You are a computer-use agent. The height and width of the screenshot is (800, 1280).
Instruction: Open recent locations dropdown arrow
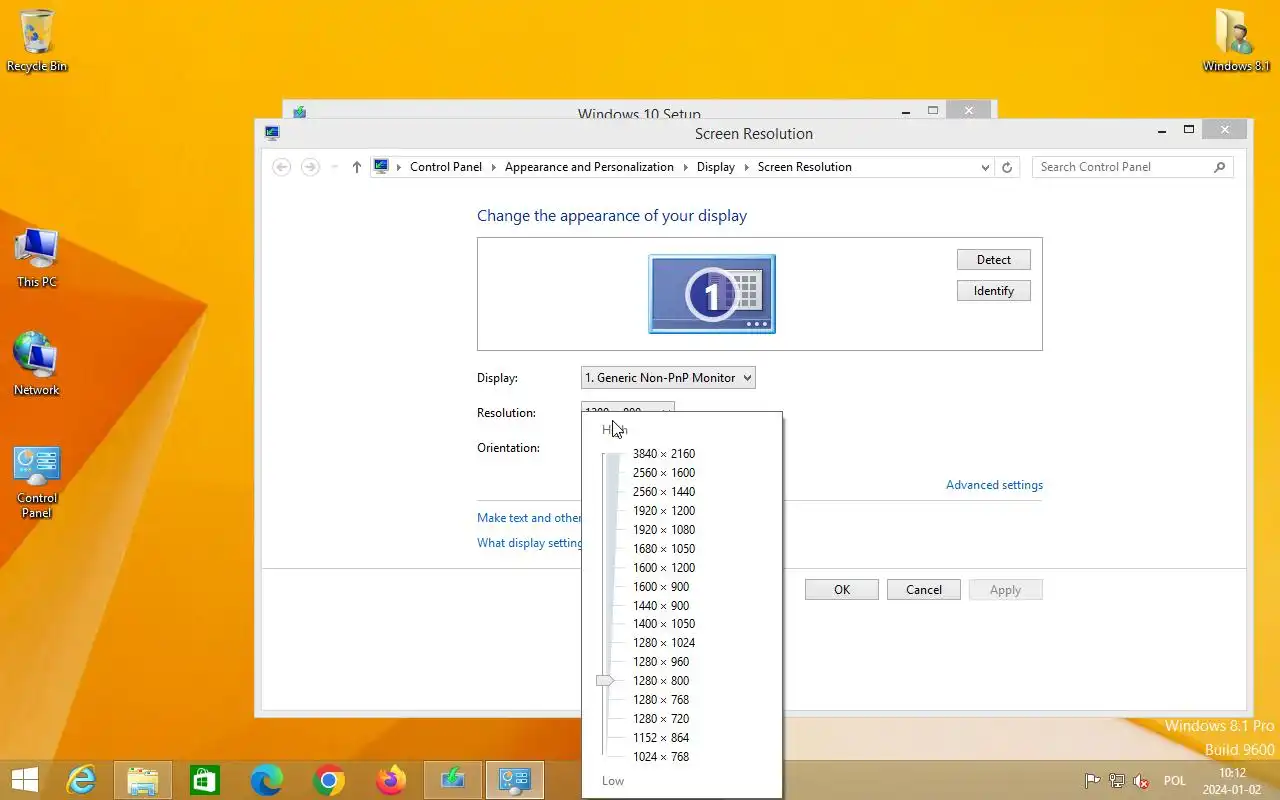[334, 167]
